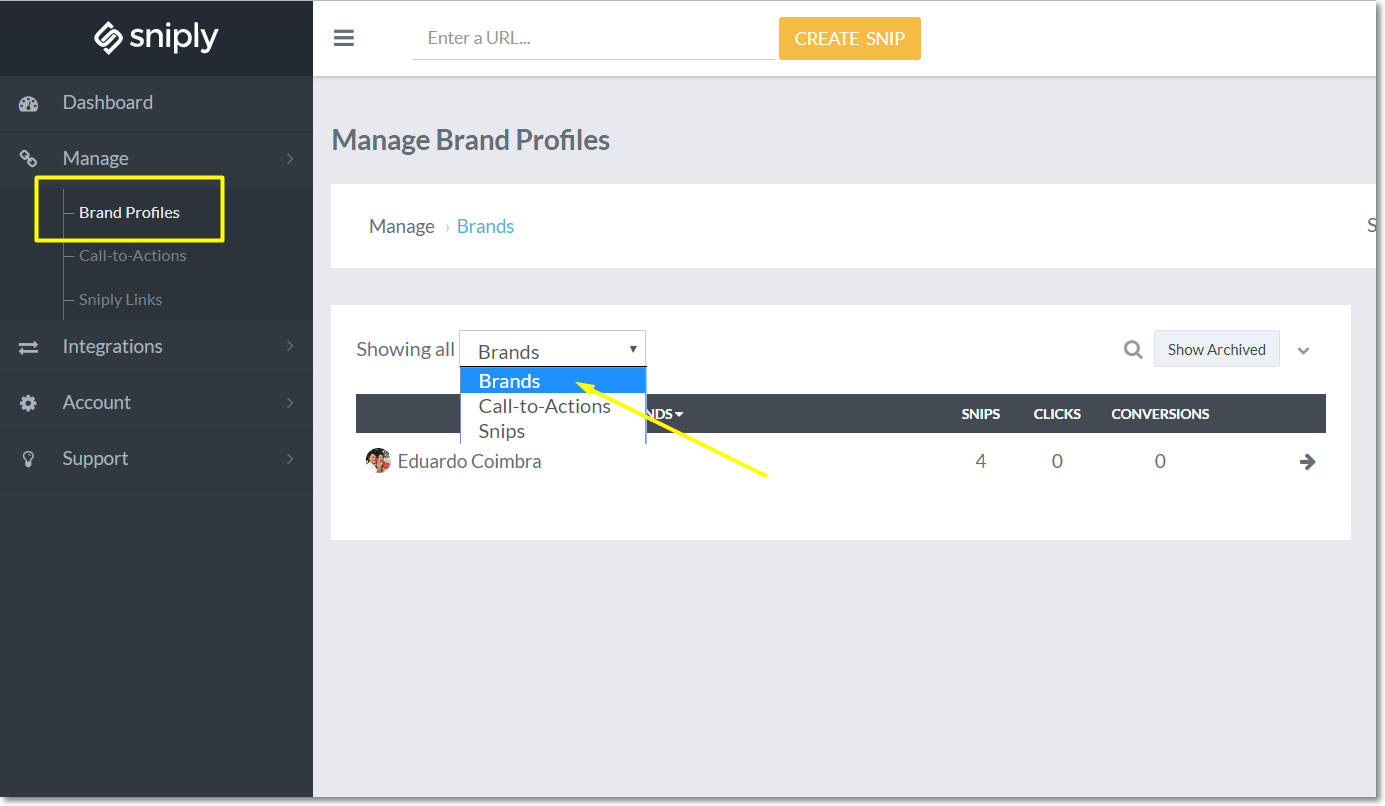The height and width of the screenshot is (806, 1385).
Task: Go to Sniply Links submenu
Action: coord(120,300)
